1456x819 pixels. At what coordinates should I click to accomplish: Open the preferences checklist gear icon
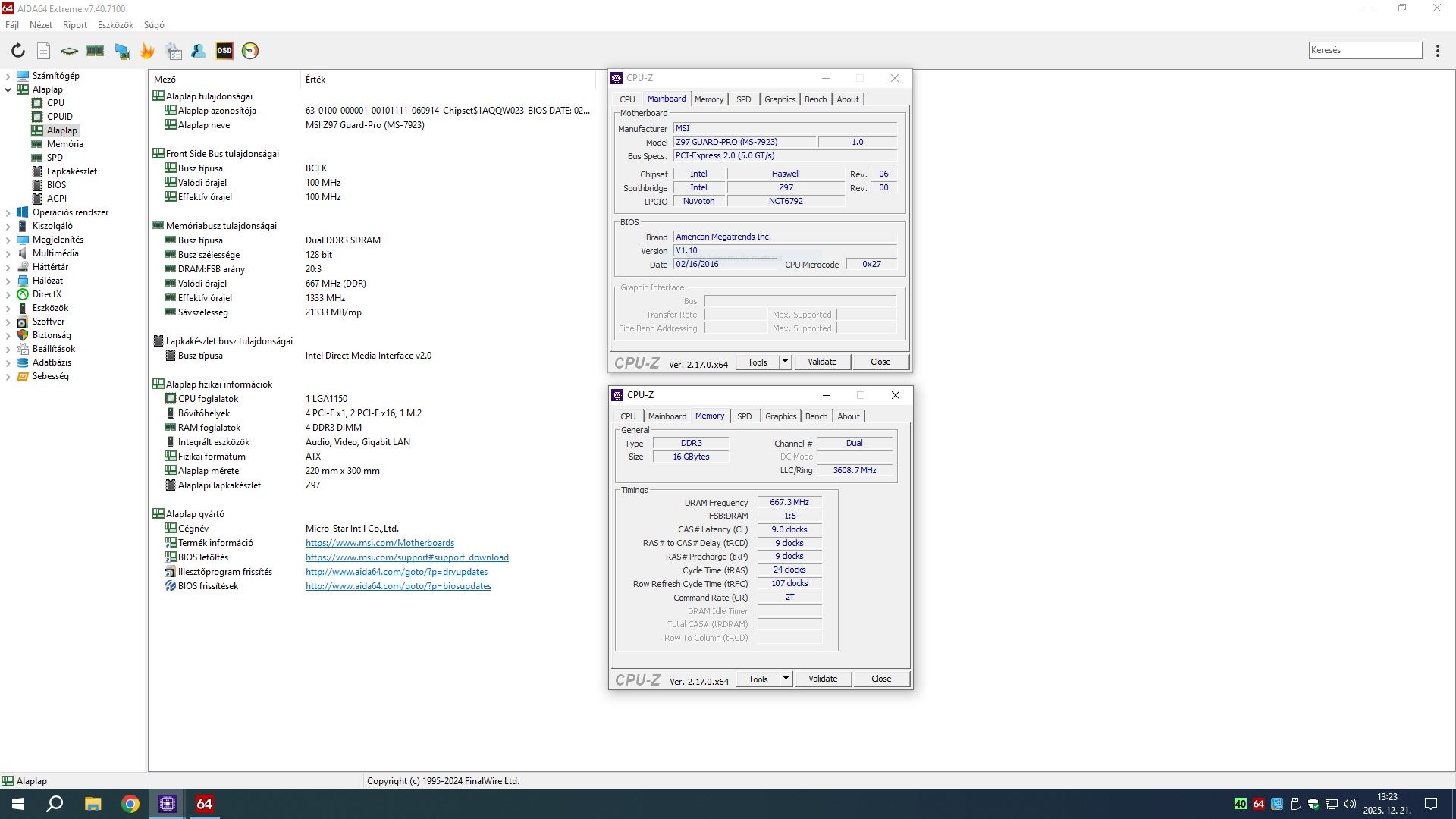click(174, 51)
